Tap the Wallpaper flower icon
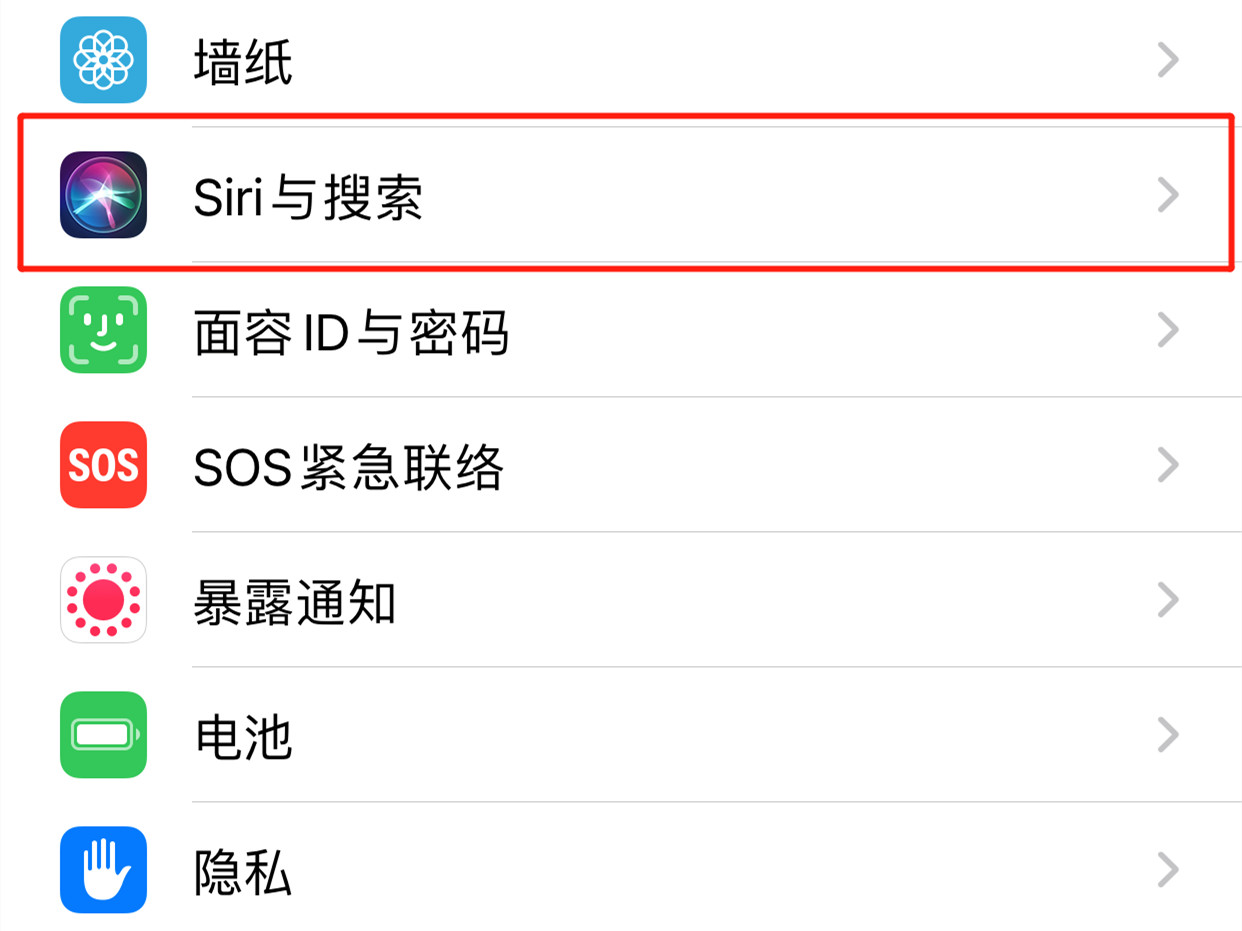Viewport: 1242px width, 931px height. pyautogui.click(x=103, y=60)
